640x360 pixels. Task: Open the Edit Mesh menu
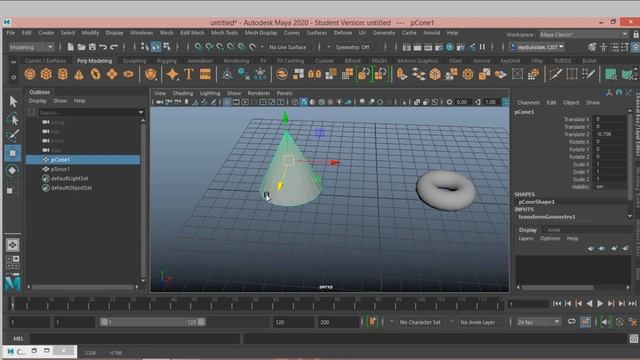[x=192, y=33]
